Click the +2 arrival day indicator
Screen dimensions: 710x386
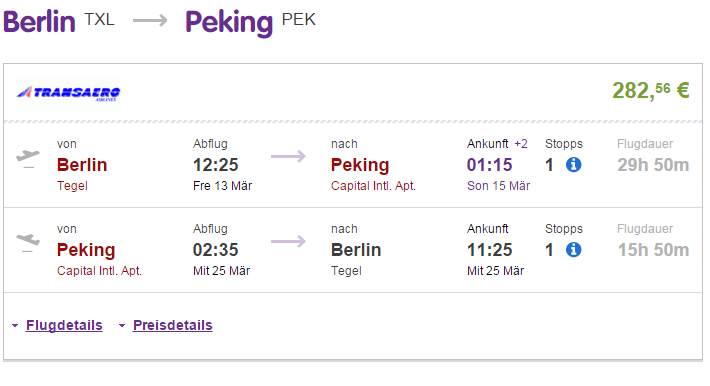tap(521, 144)
